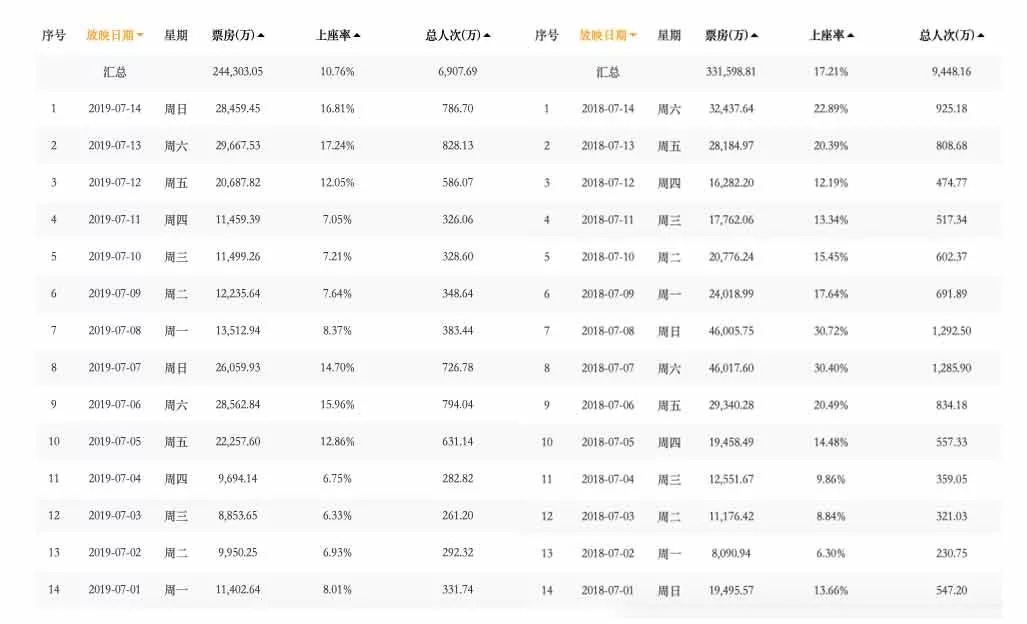The height and width of the screenshot is (624, 1027).
Task: Select box office value 28,459.45
Action: [x=238, y=108]
